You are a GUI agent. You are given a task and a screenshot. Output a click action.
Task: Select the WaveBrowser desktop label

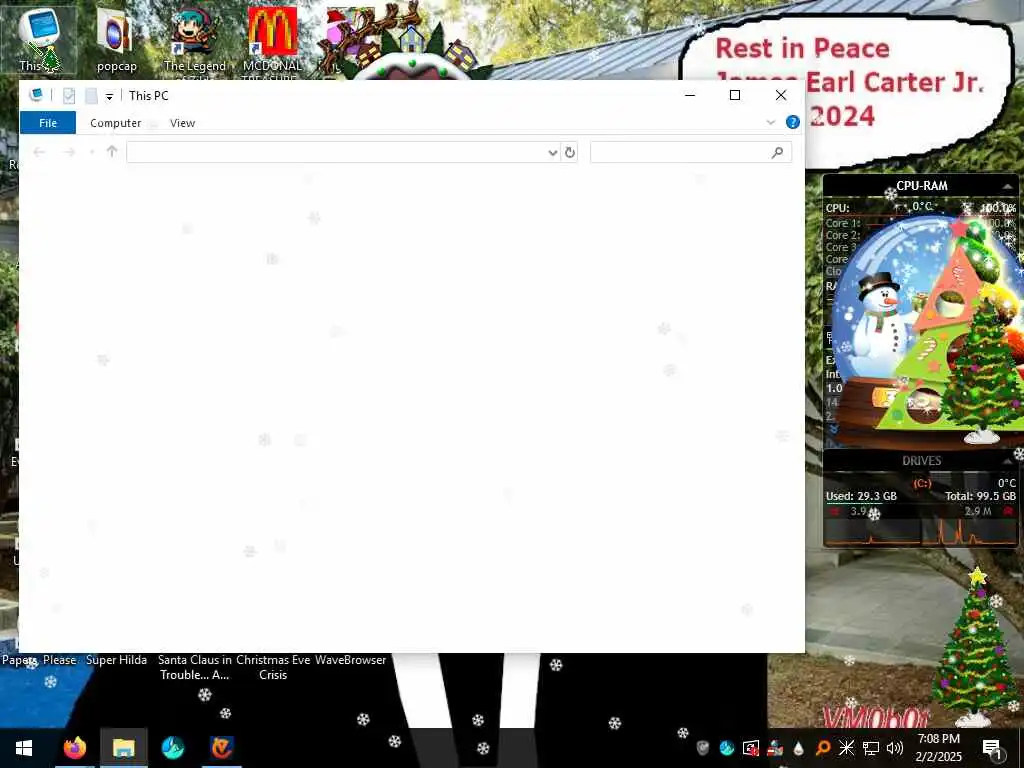351,660
